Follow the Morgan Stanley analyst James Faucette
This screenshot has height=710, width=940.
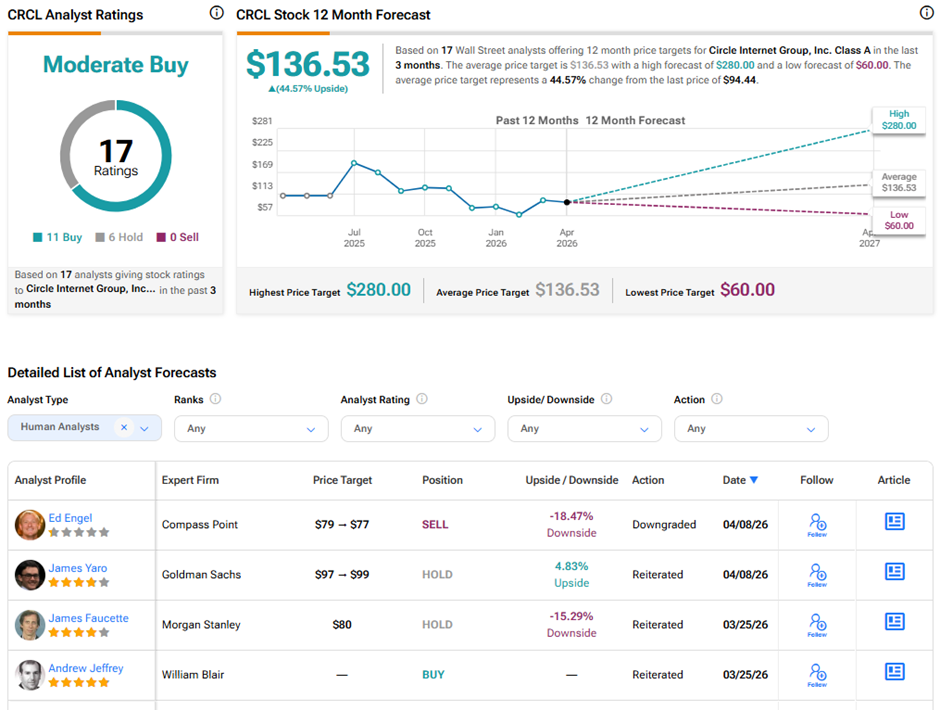(x=817, y=623)
